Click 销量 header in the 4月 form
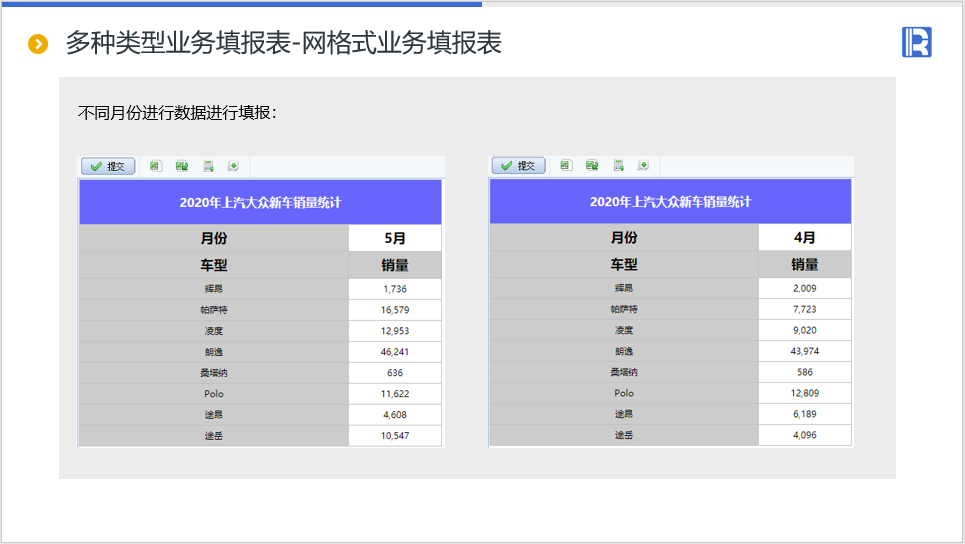Viewport: 965px width, 544px height. click(805, 265)
